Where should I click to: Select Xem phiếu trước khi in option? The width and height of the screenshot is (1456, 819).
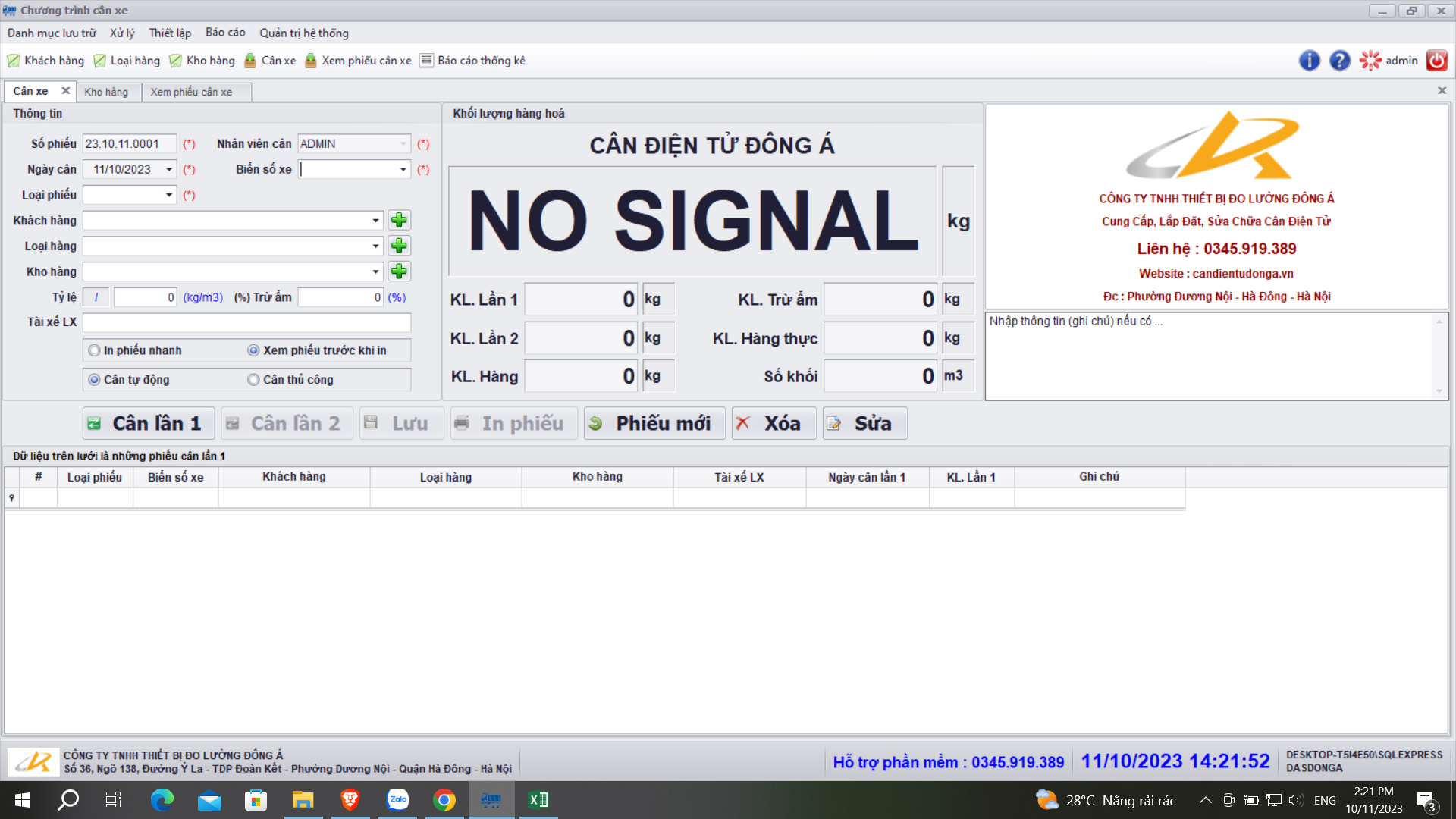[317, 350]
